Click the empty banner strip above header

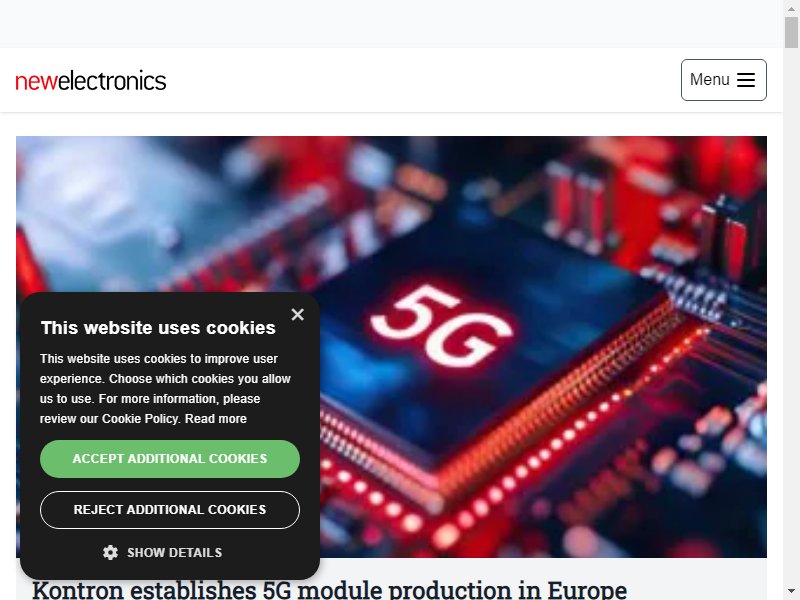click(x=391, y=23)
